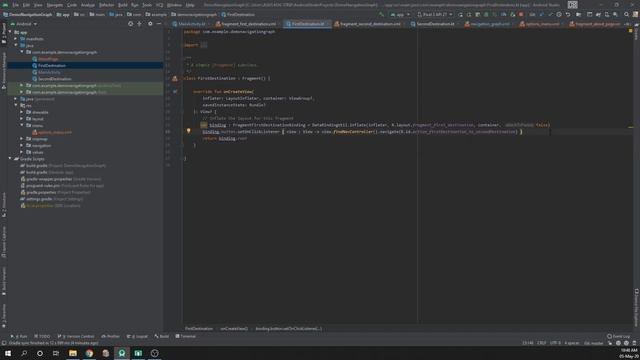
Task: Click the VCS rollback undo arrow icon
Action: point(568,14)
